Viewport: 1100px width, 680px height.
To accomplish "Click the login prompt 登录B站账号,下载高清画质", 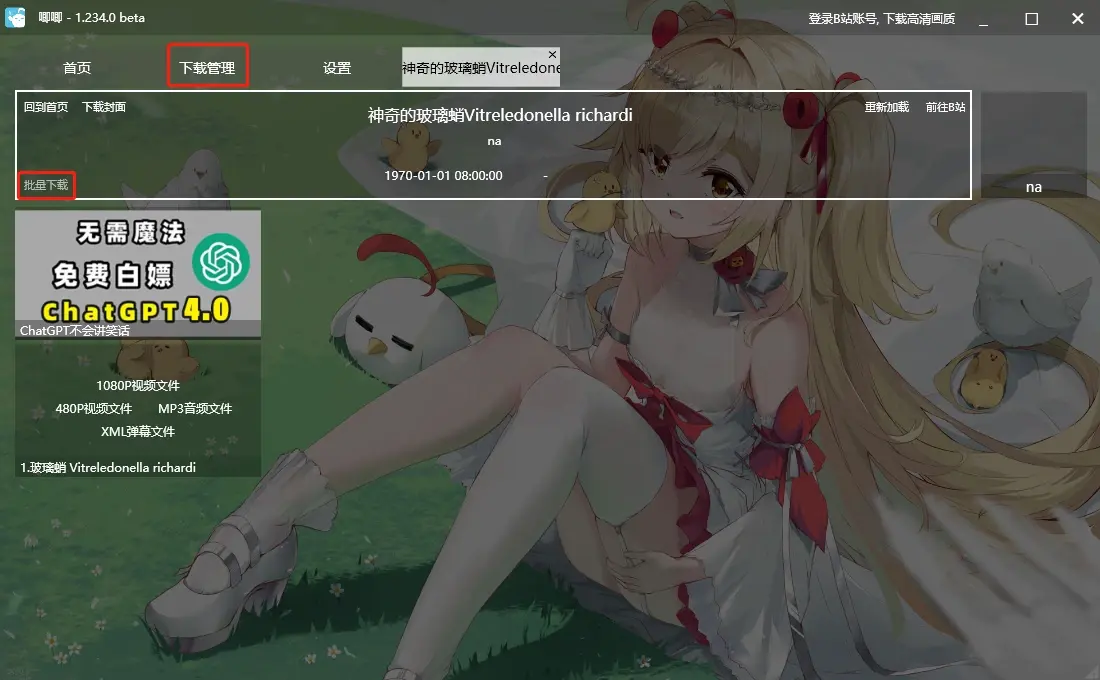I will click(881, 18).
